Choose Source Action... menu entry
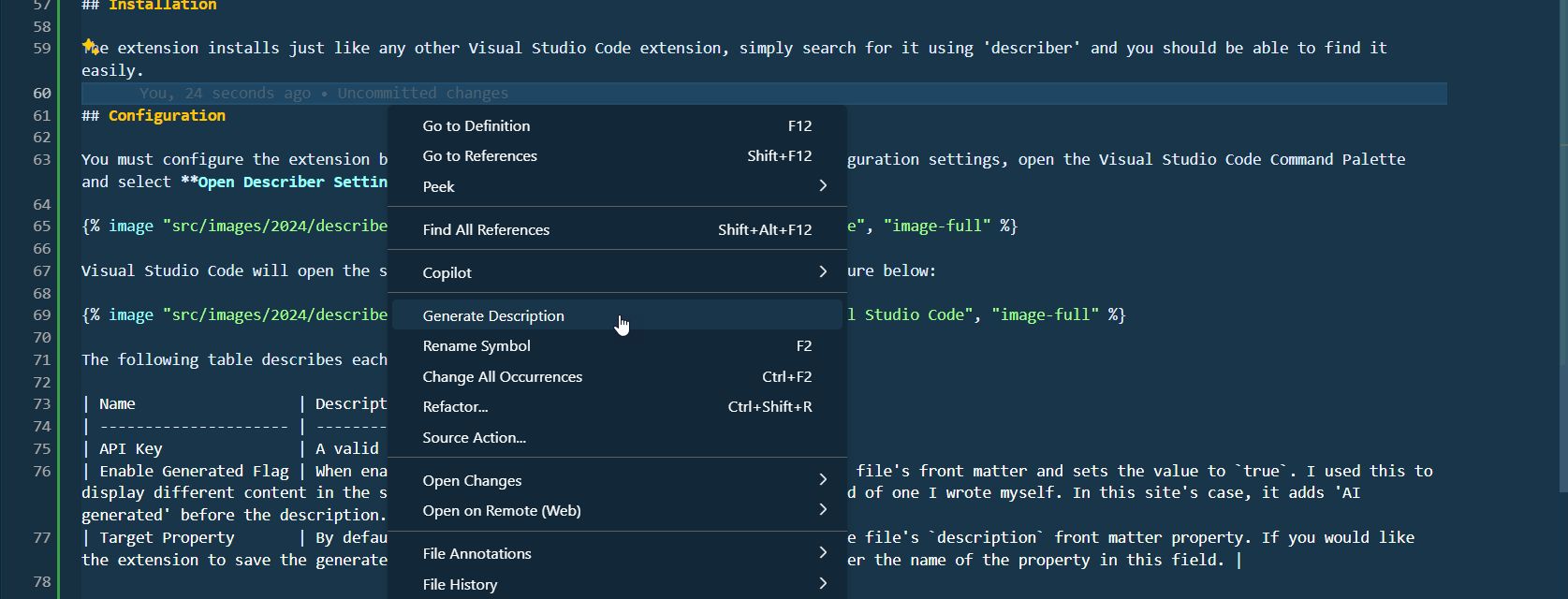This screenshot has width=1568, height=599. click(x=617, y=437)
